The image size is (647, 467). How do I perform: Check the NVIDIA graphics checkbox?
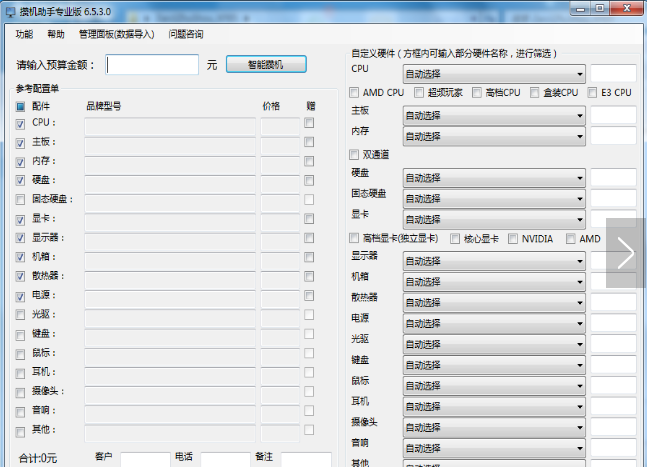pyautogui.click(x=512, y=238)
